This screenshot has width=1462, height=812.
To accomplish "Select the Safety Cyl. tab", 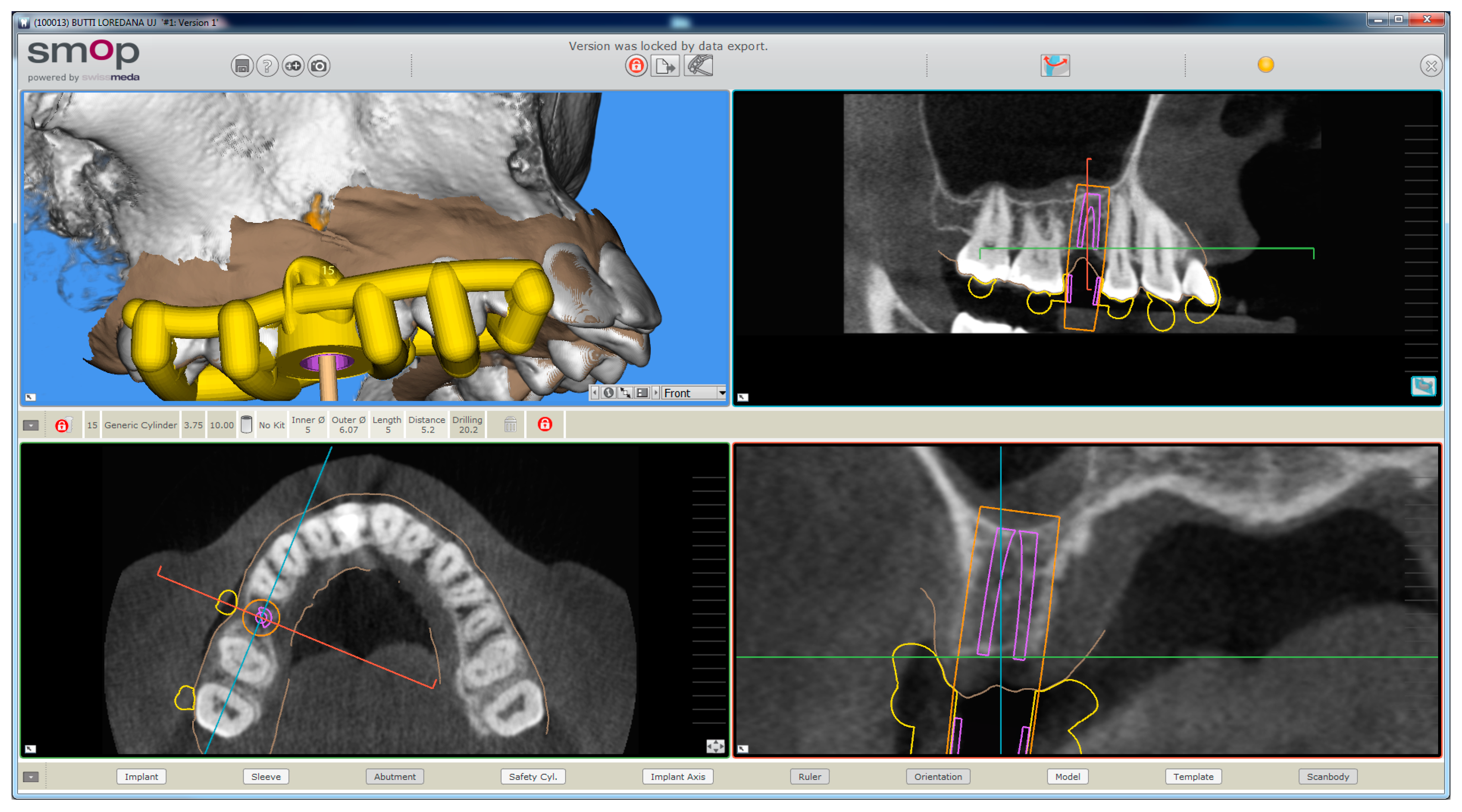I will tap(532, 776).
